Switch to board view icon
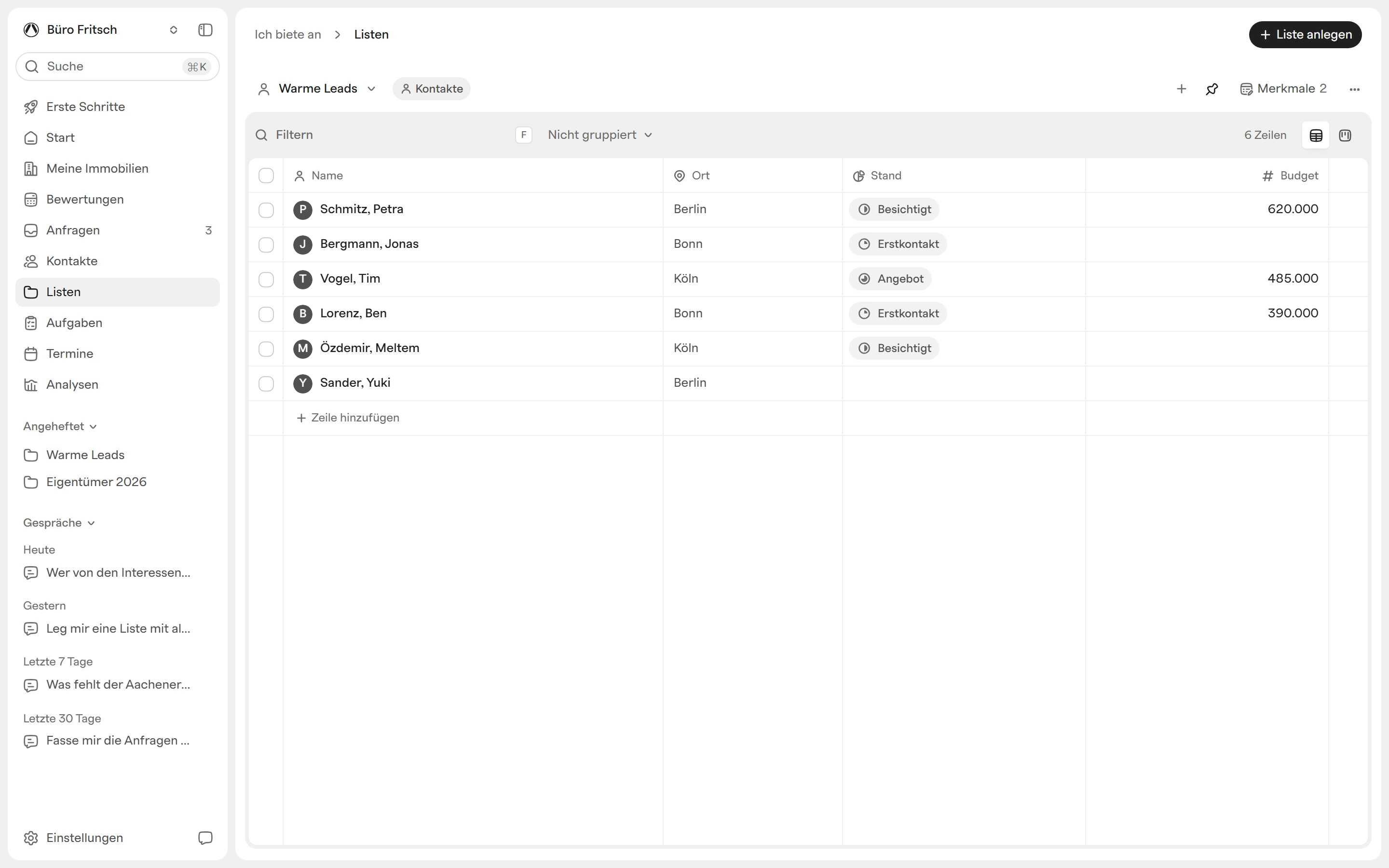The width and height of the screenshot is (1389, 868). click(1345, 136)
